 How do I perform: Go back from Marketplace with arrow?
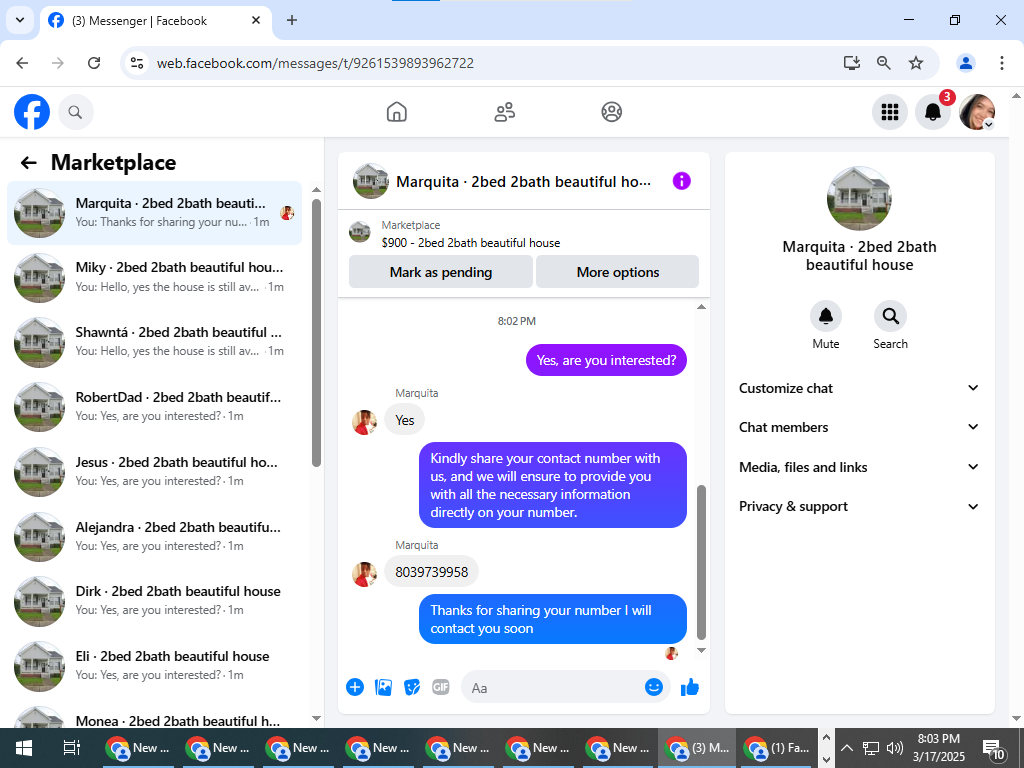[28, 163]
